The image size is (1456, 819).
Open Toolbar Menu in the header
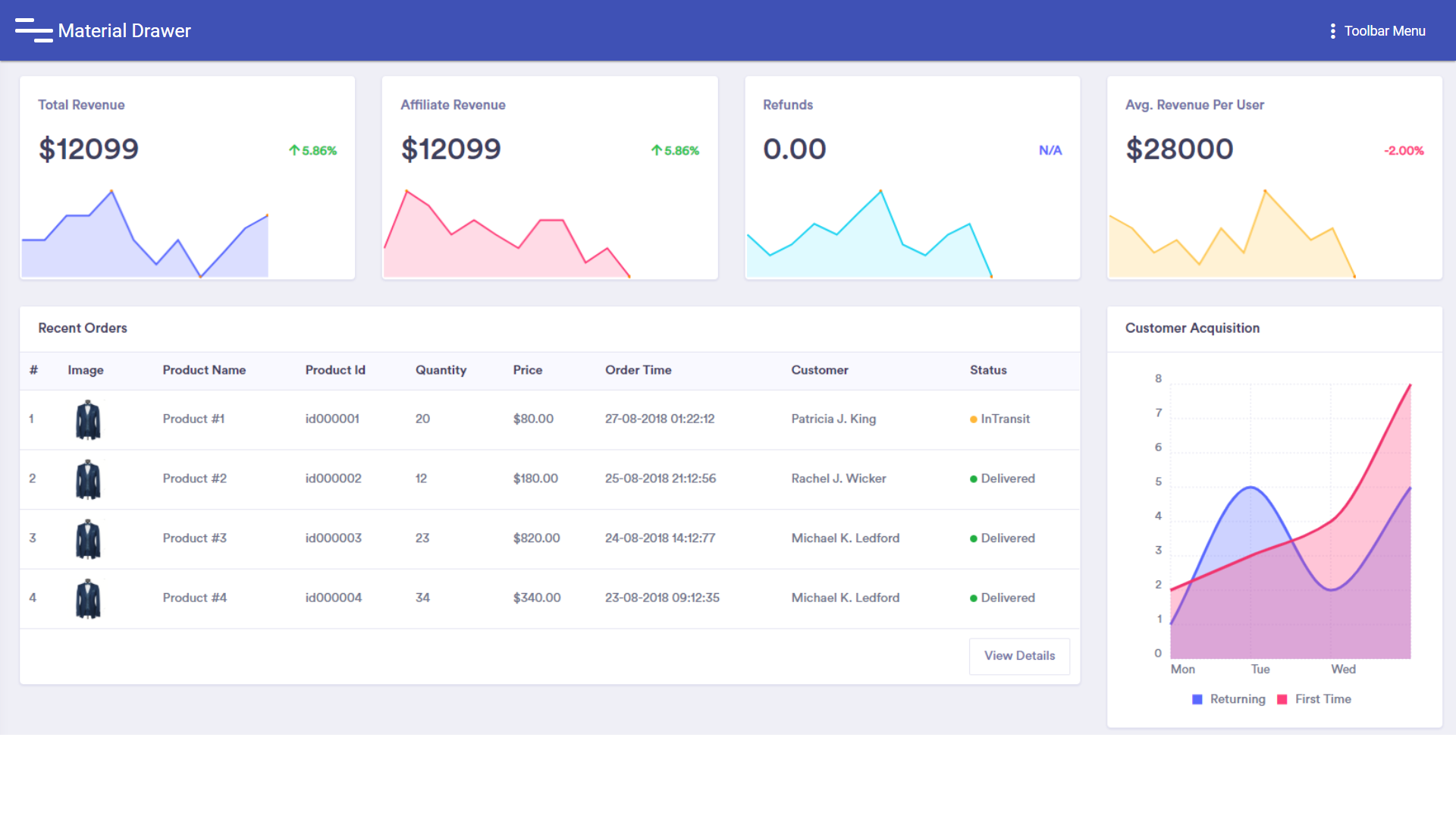point(1384,31)
